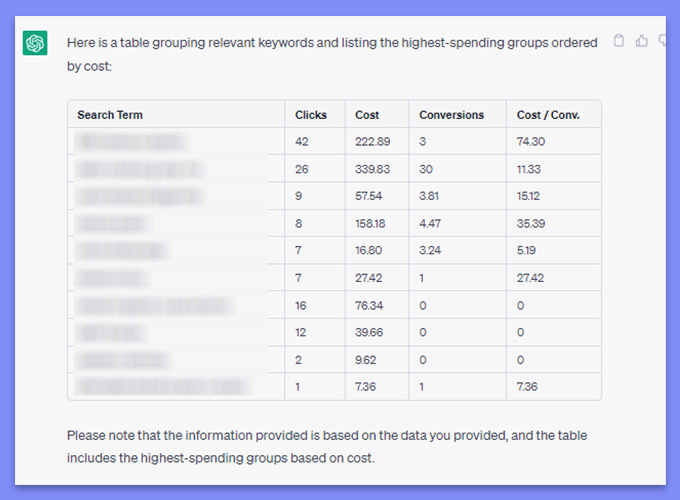This screenshot has width=680, height=500.
Task: Give the response a thumbs up
Action: 641,41
